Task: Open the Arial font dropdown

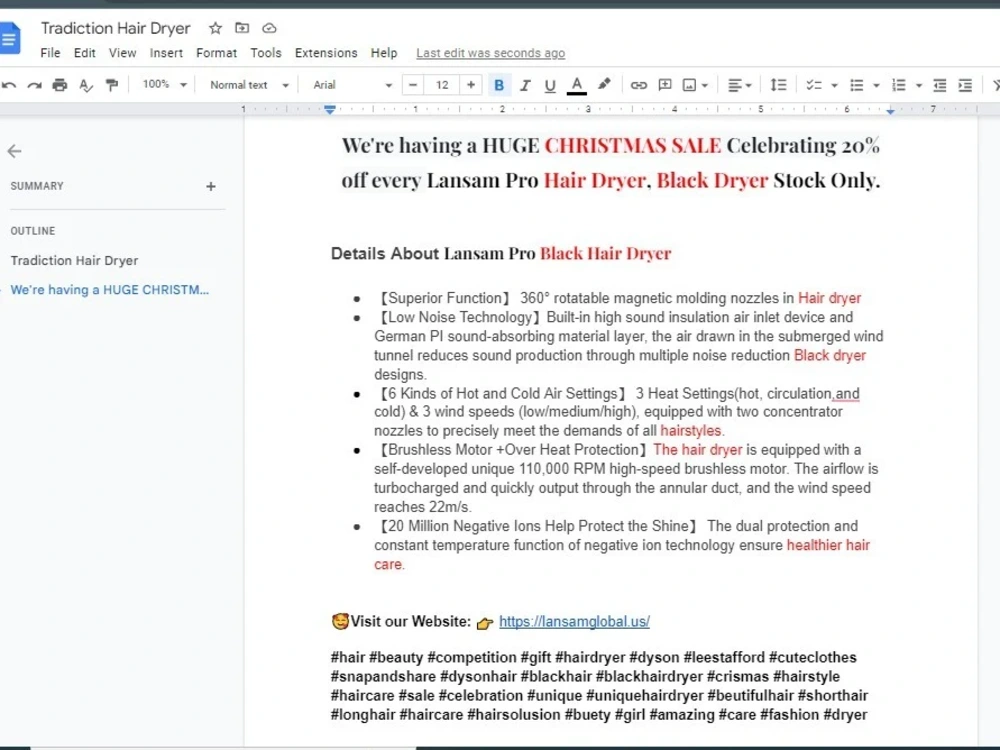Action: point(352,85)
